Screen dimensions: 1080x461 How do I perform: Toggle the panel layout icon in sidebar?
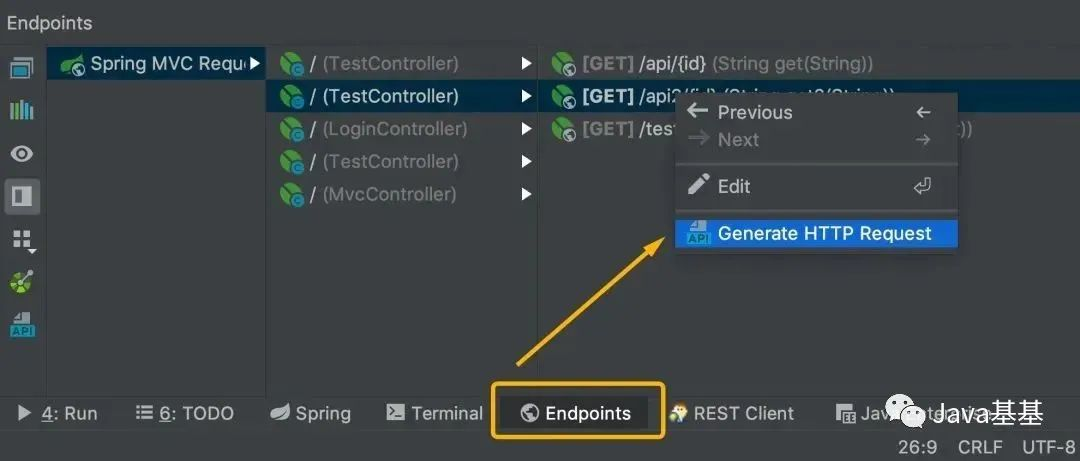(22, 196)
